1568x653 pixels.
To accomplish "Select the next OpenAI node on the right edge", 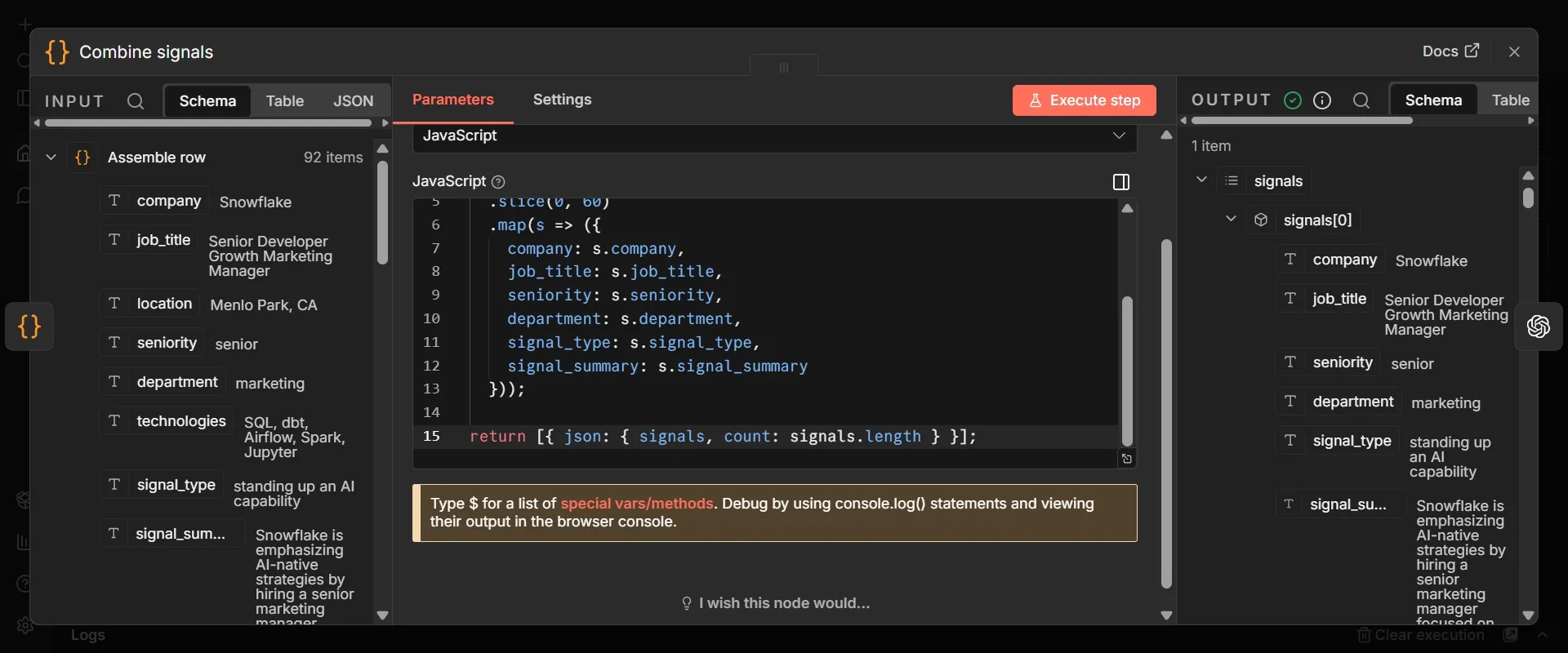I will (1539, 326).
